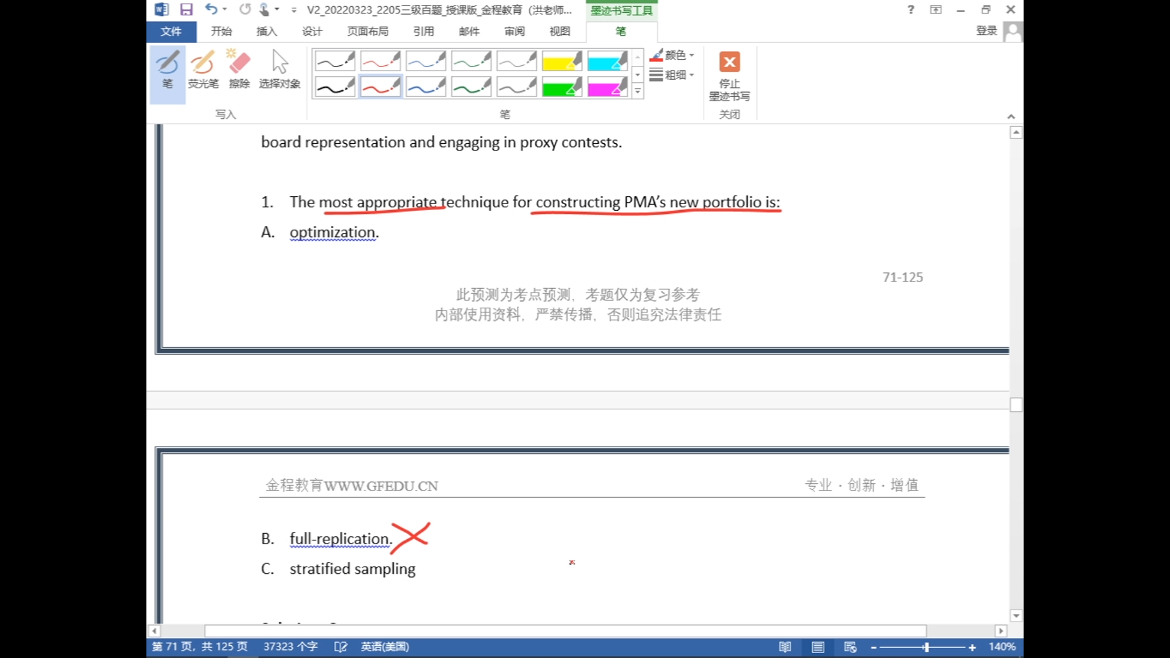
Task: Open Customize Quick Access Toolbar dropdown
Action: tap(294, 10)
